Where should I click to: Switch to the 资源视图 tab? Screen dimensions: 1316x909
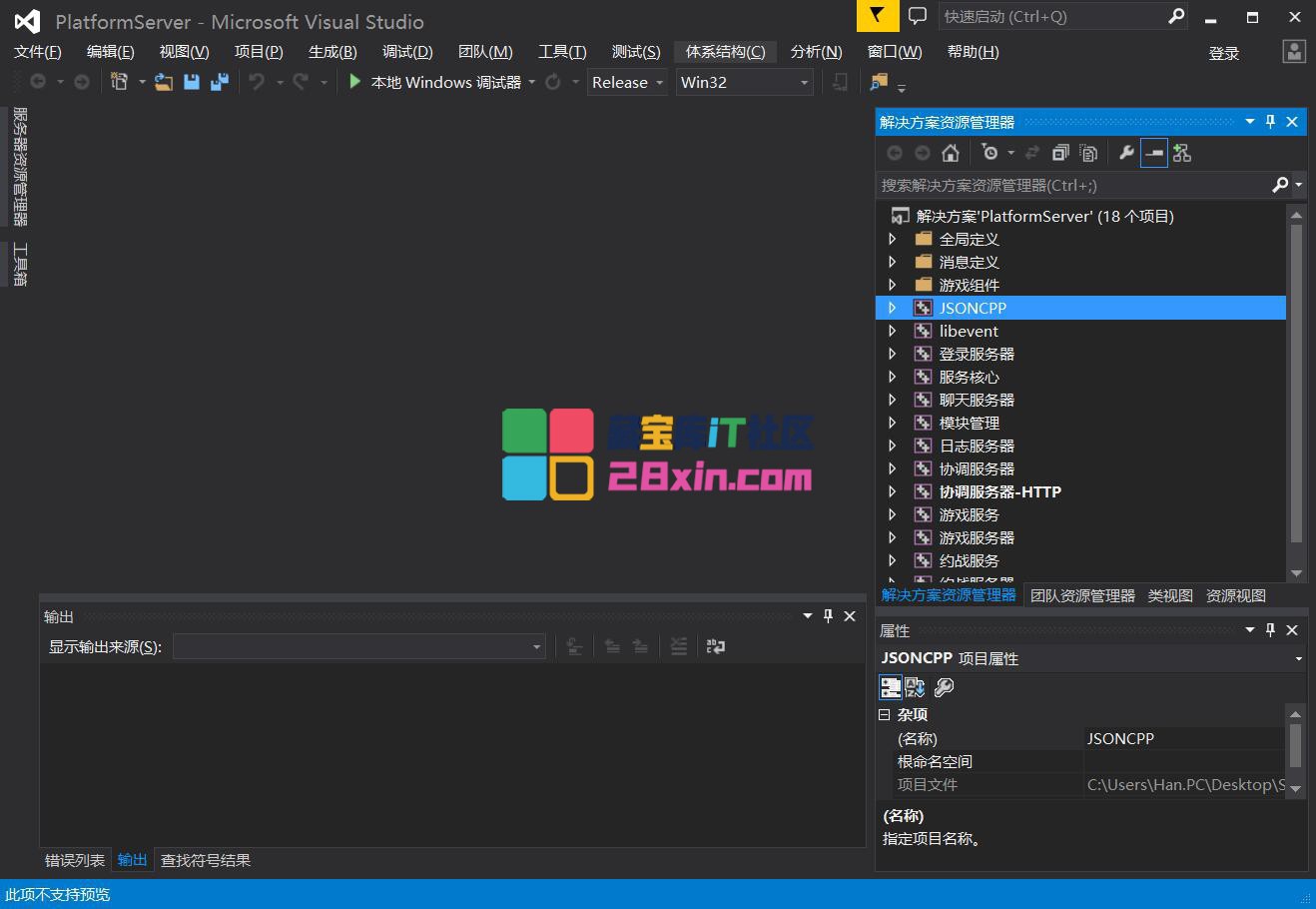1236,595
